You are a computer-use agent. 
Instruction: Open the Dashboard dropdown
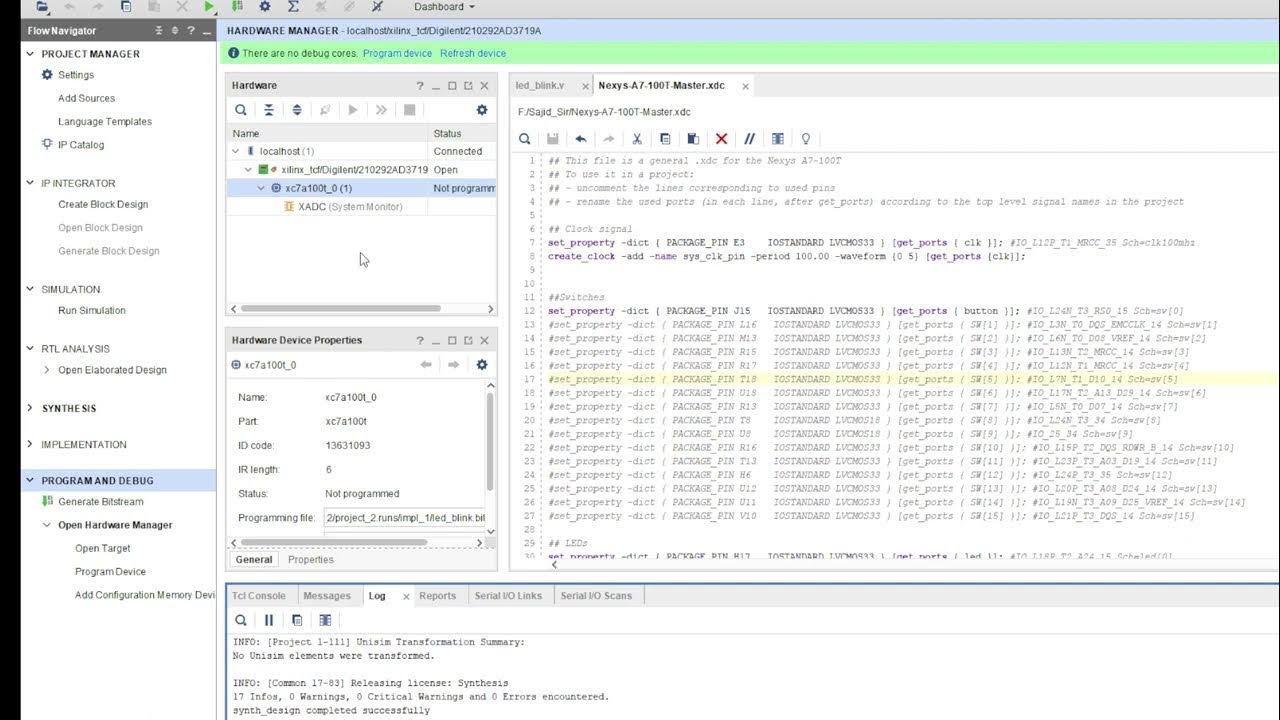pyautogui.click(x=444, y=7)
